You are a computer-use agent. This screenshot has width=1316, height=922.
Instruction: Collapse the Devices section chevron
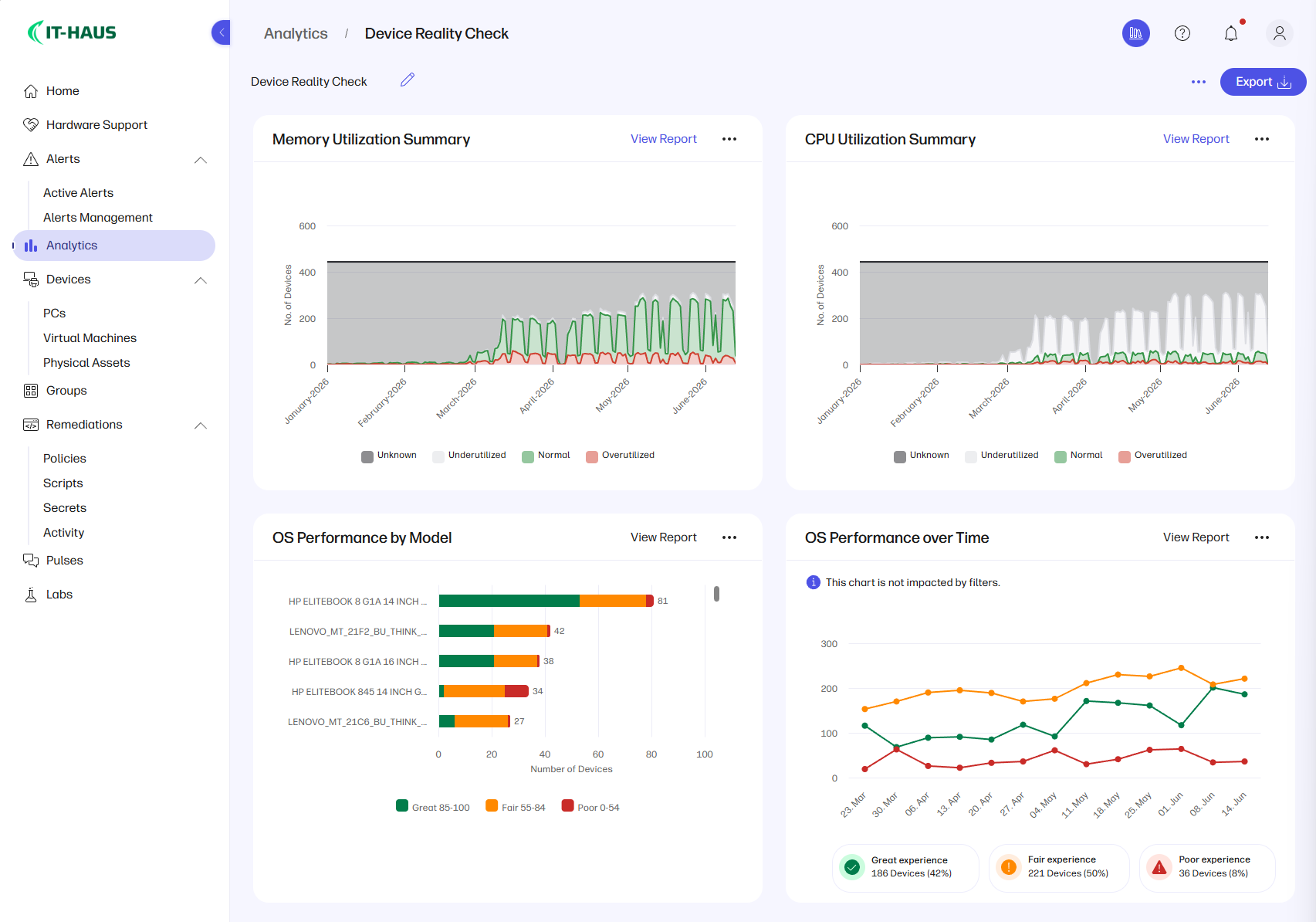click(201, 280)
